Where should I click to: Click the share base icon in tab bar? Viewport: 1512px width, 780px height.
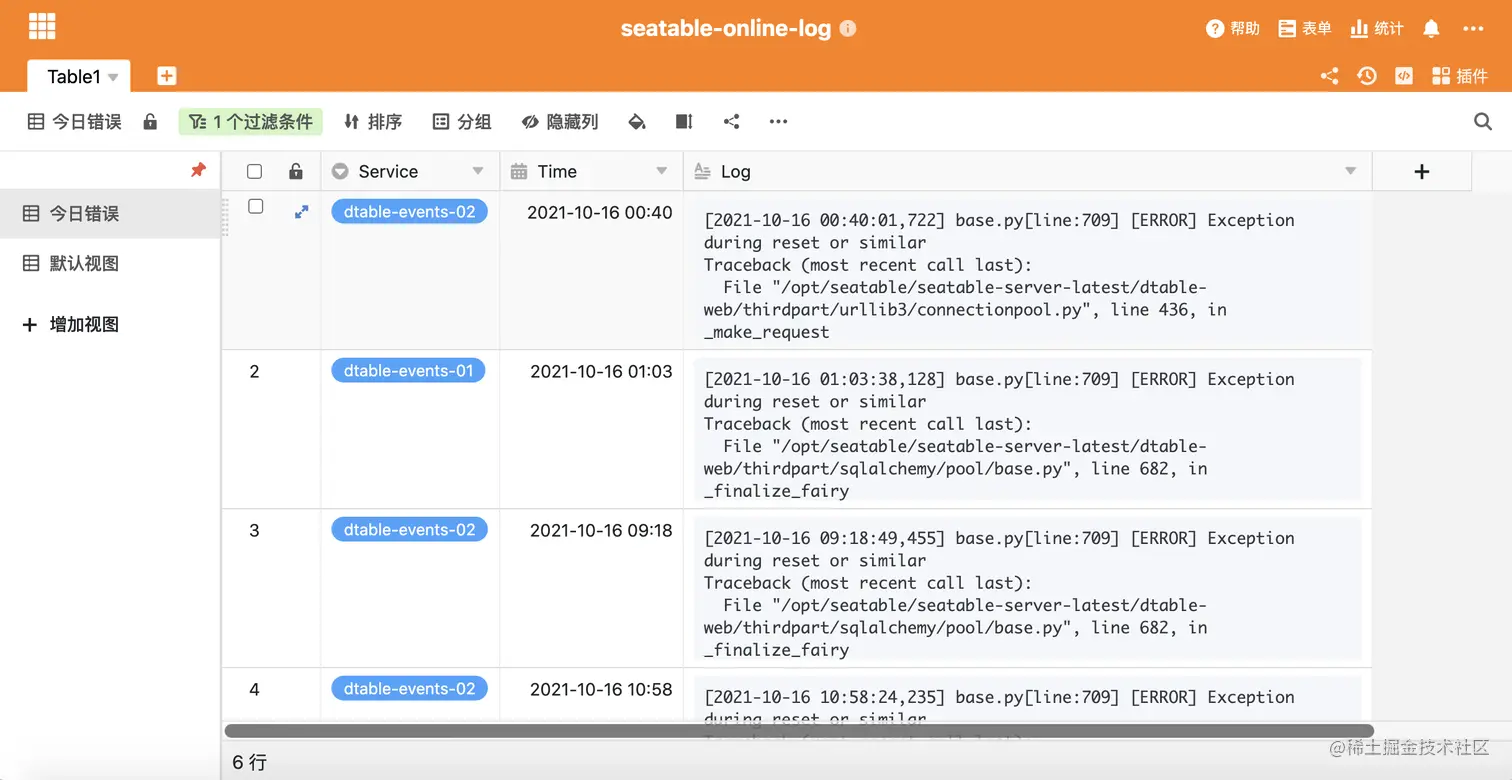click(1329, 76)
